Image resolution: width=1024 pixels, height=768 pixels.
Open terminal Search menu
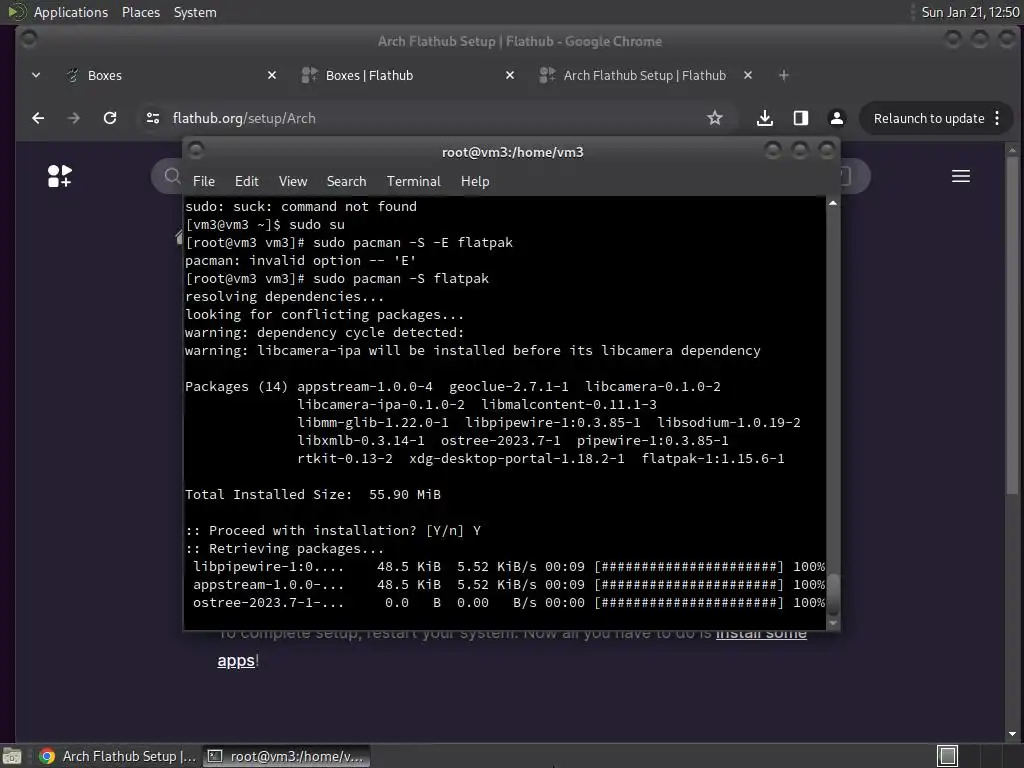click(346, 182)
